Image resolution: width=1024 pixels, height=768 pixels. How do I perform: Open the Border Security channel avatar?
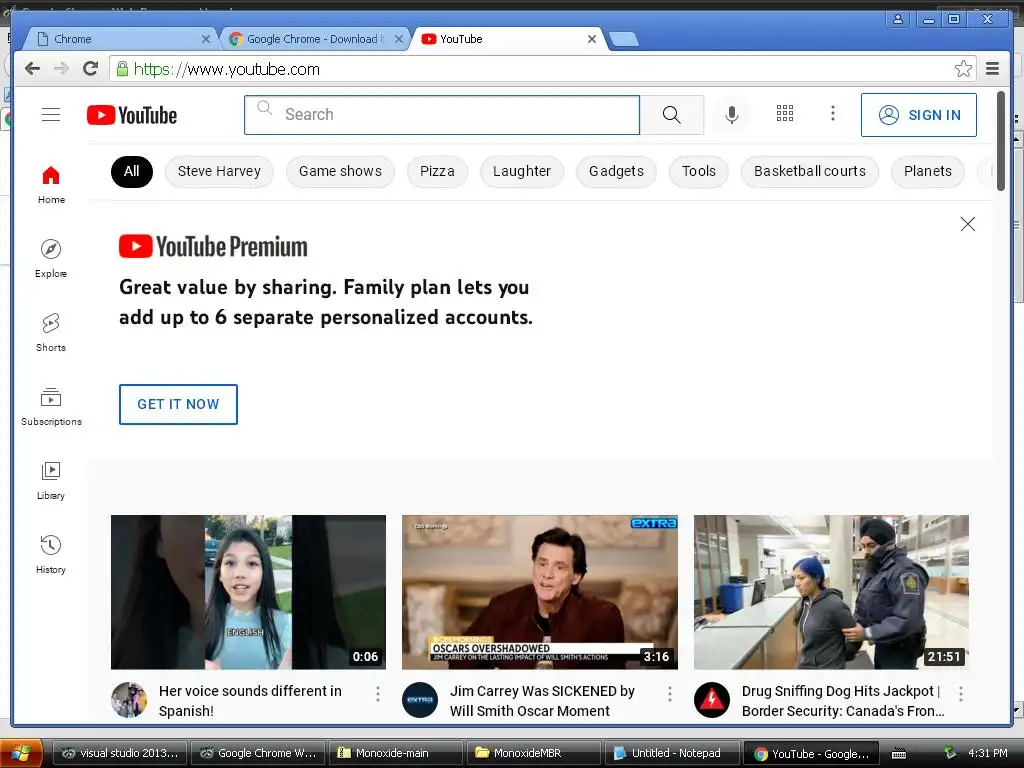coord(712,700)
